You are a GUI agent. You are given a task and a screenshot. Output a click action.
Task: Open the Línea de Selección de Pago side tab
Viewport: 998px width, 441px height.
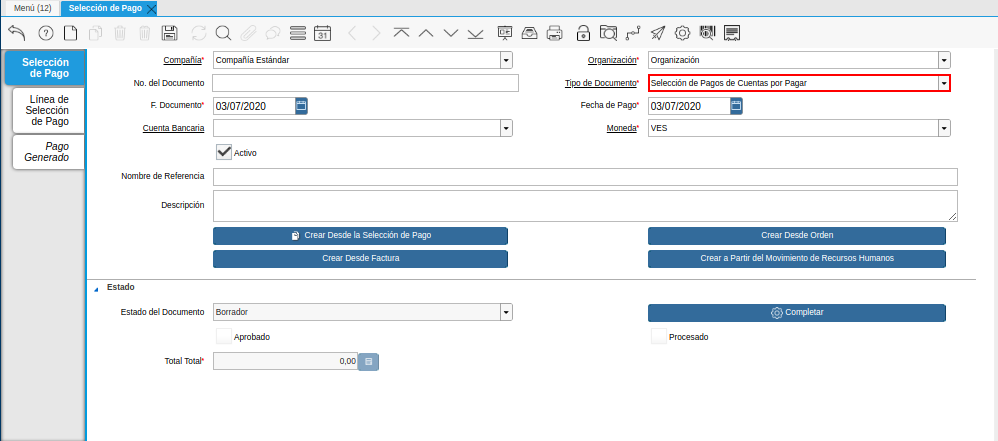[49, 111]
